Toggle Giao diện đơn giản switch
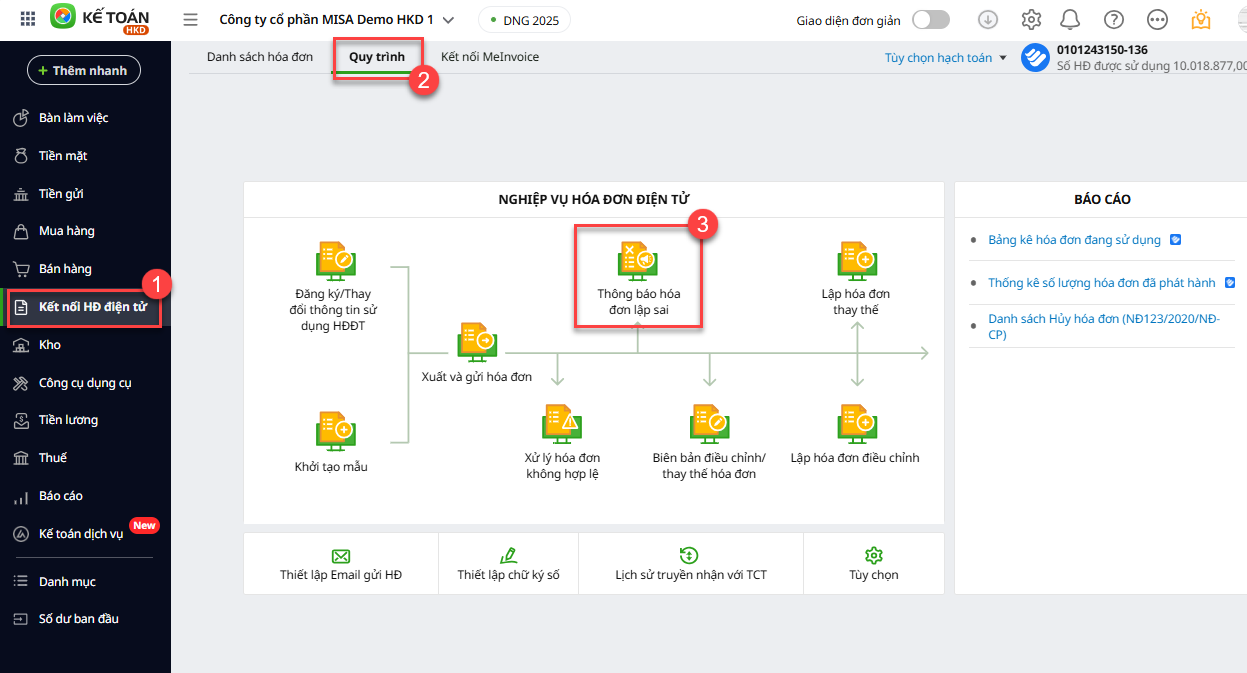 [930, 20]
